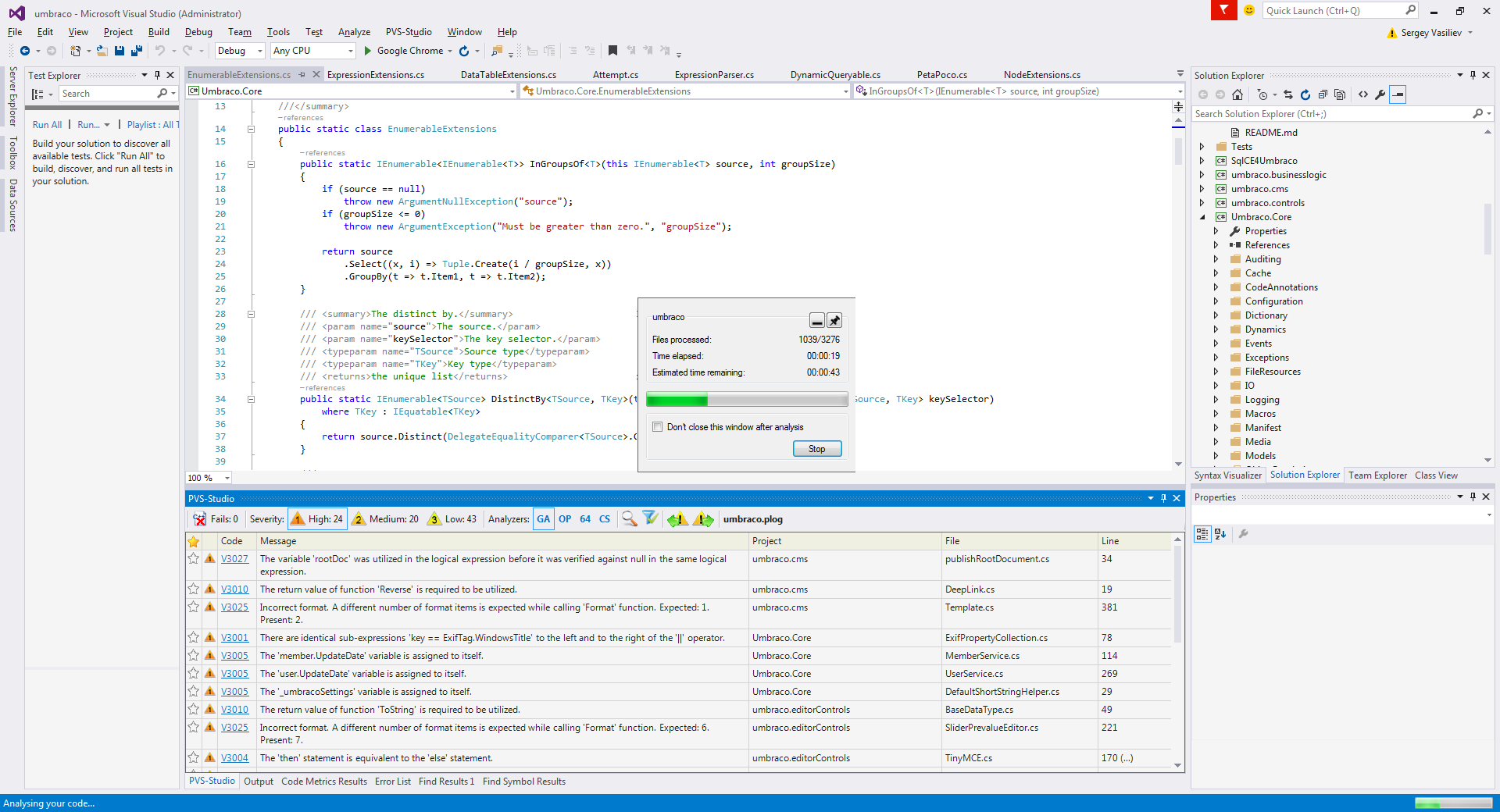Switch to the ExpressionParser.cs tab
This screenshot has height=812, width=1500.
(714, 75)
